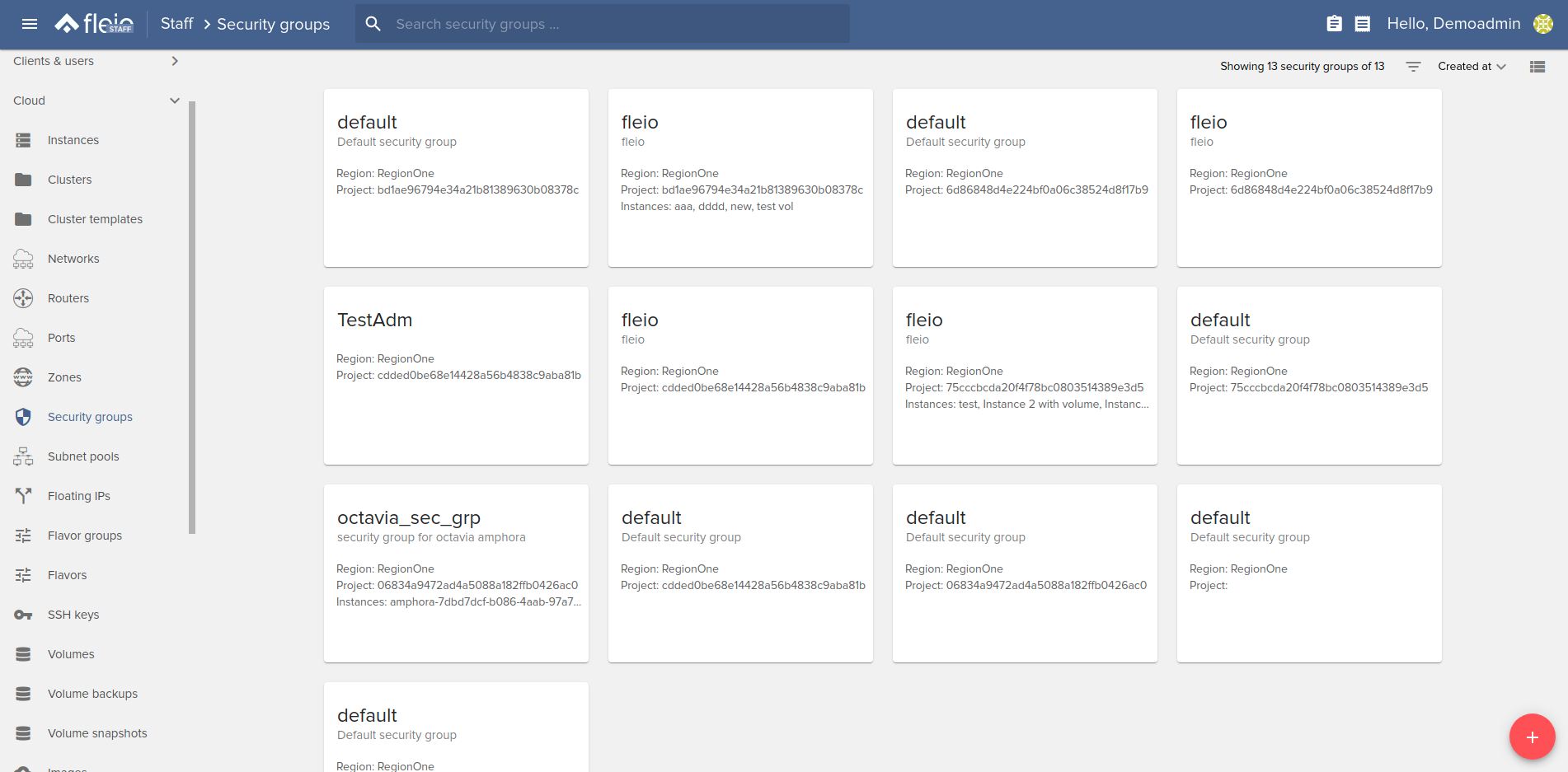Click the hamburger menu beside the Fleio logo
1568x772 pixels.
click(x=30, y=23)
